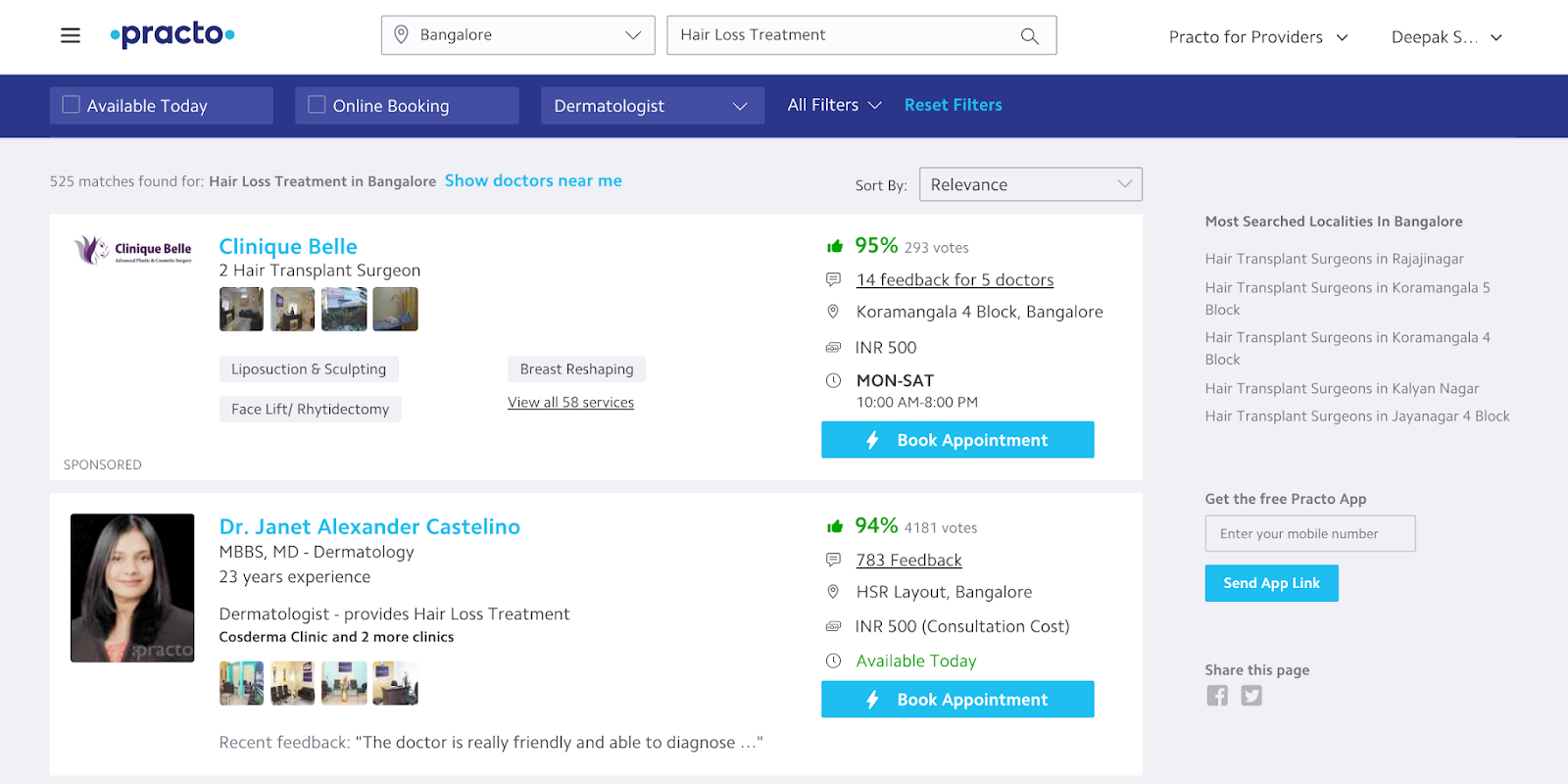Open 783 Feedback for Dr. Janet
This screenshot has height=784, width=1568.
(x=908, y=561)
